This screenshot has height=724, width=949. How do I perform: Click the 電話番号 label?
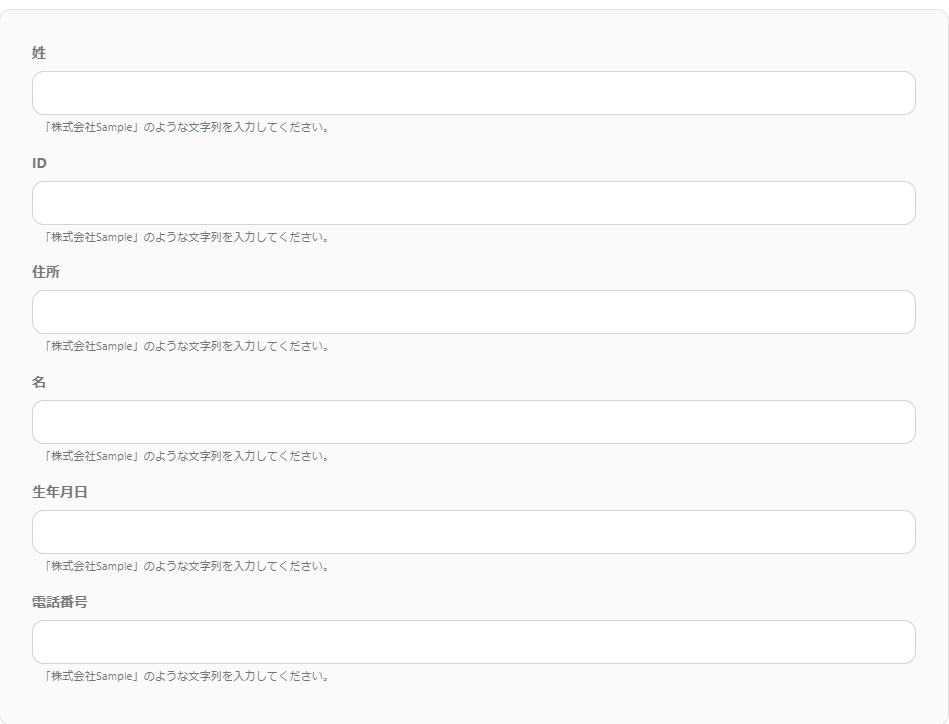click(x=60, y=602)
